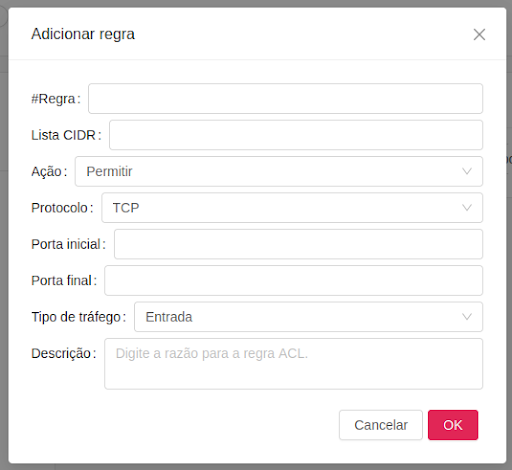The image size is (512, 470).
Task: Focus the Descrição text area
Action: 293,364
